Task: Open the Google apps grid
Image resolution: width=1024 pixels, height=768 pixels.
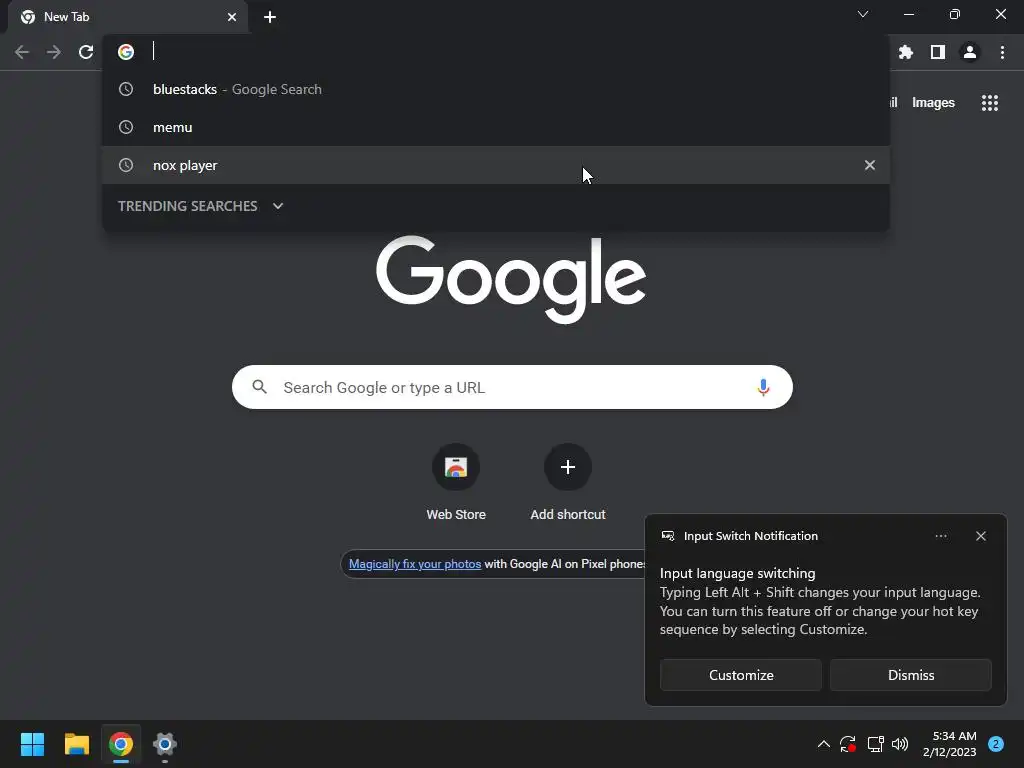Action: [989, 103]
